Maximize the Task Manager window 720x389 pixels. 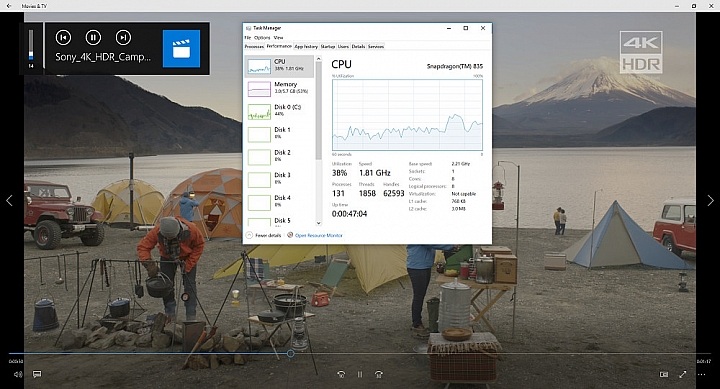[x=466, y=28]
